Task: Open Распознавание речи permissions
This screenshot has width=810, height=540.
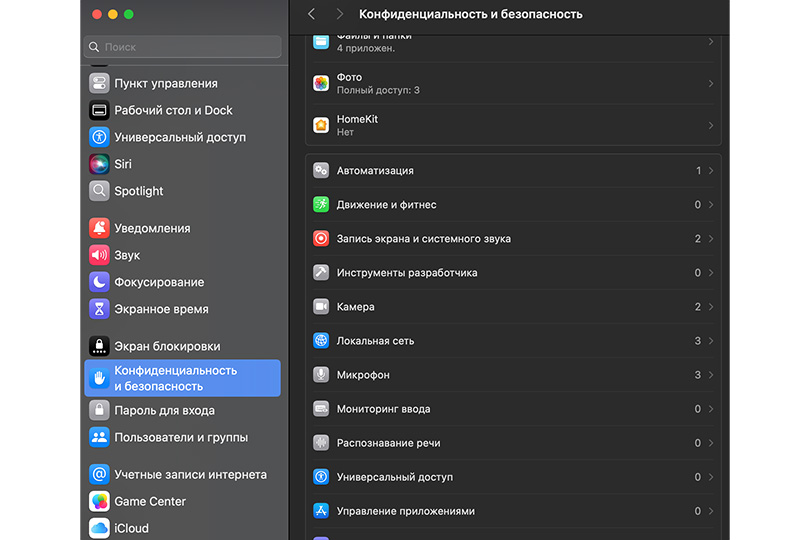Action: (513, 443)
